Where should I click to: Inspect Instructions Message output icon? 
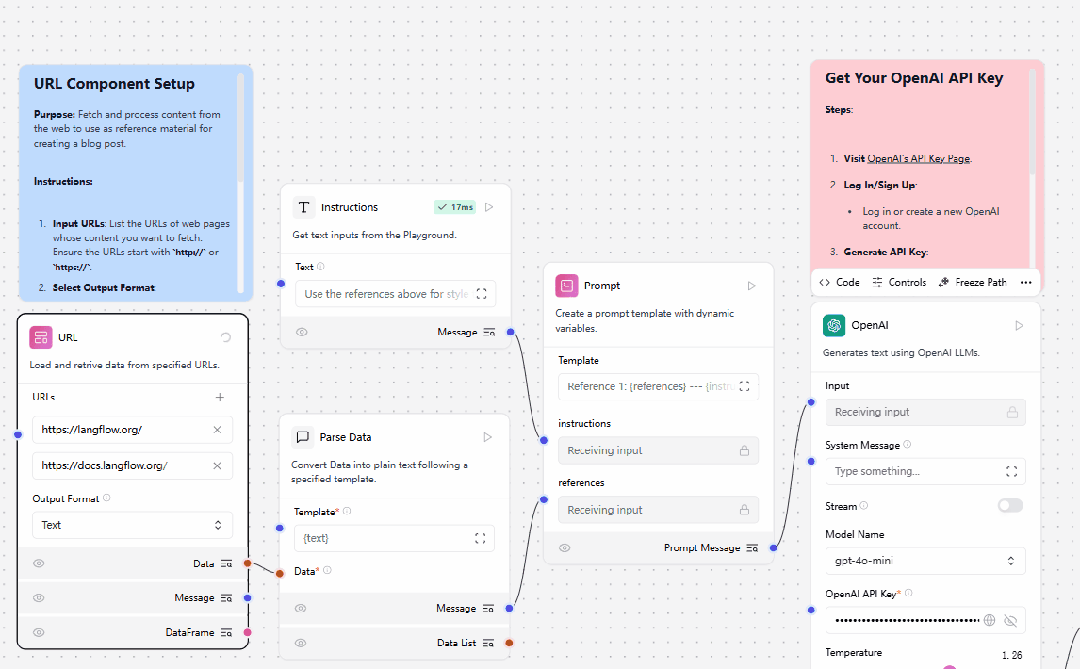pyautogui.click(x=489, y=332)
